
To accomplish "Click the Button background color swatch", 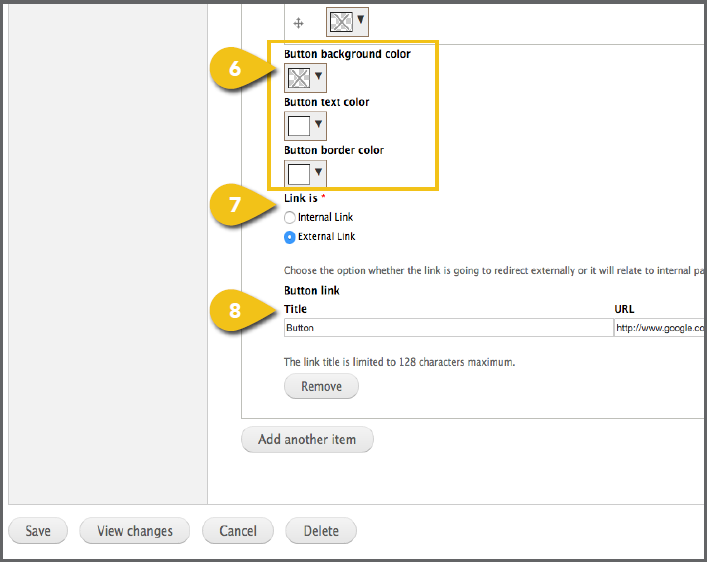I will pos(299,78).
